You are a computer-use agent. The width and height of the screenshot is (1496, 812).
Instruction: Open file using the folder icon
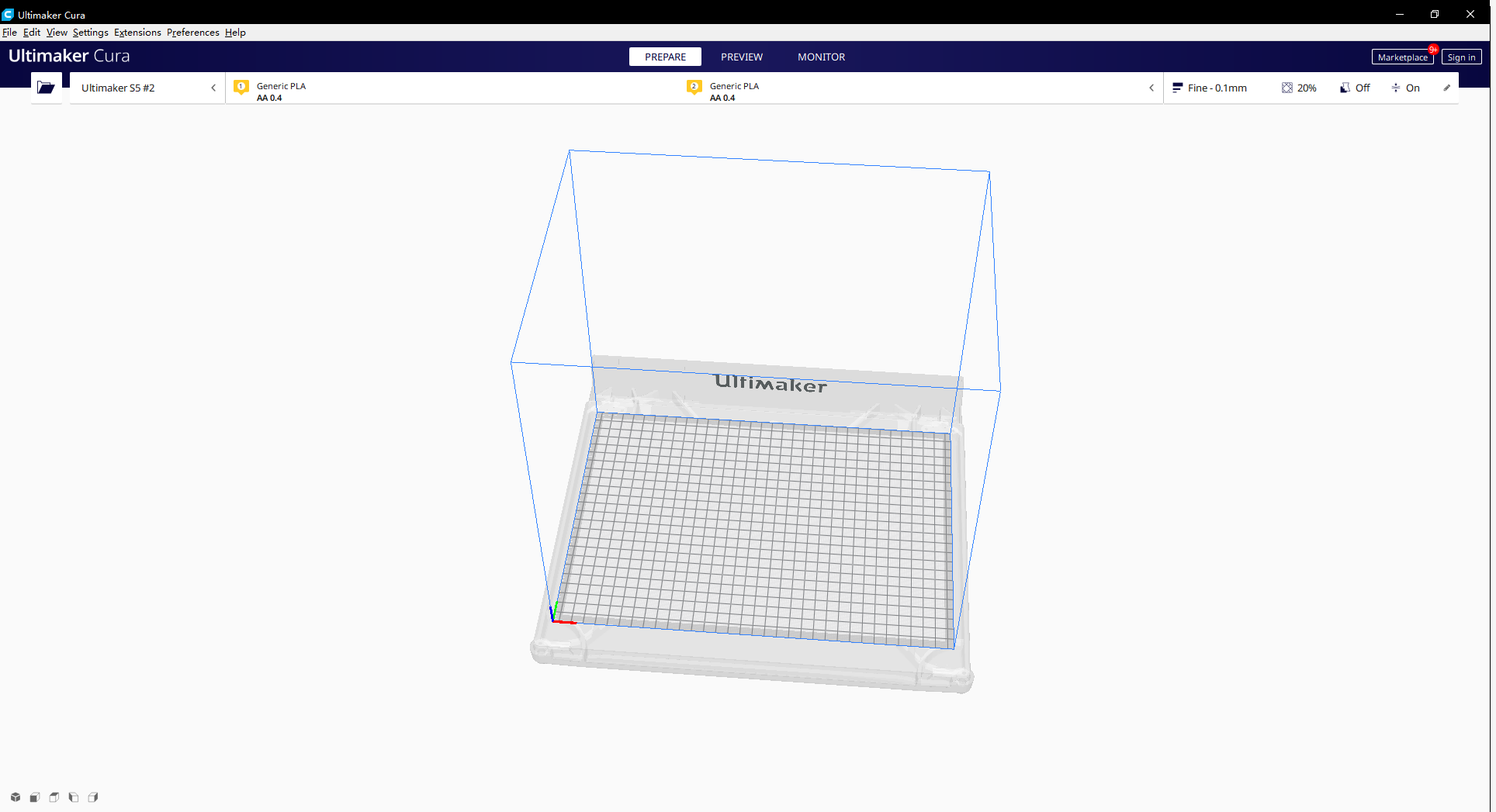tap(46, 88)
